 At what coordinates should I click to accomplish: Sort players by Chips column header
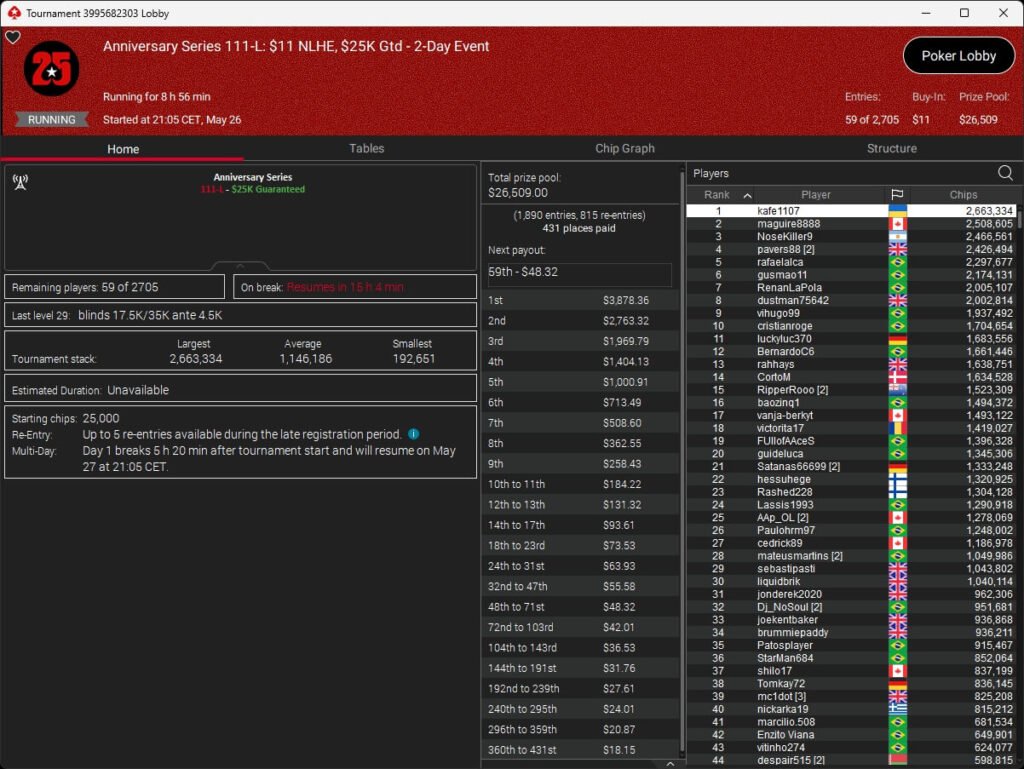963,195
